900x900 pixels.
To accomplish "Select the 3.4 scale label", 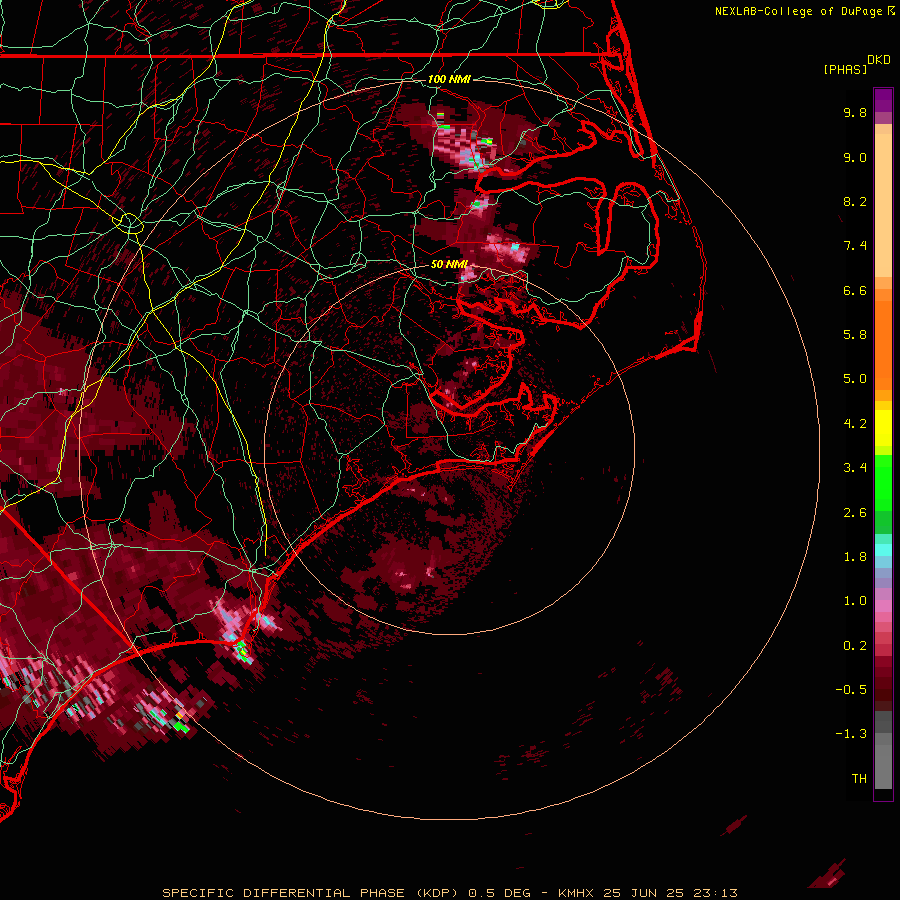I will (855, 468).
